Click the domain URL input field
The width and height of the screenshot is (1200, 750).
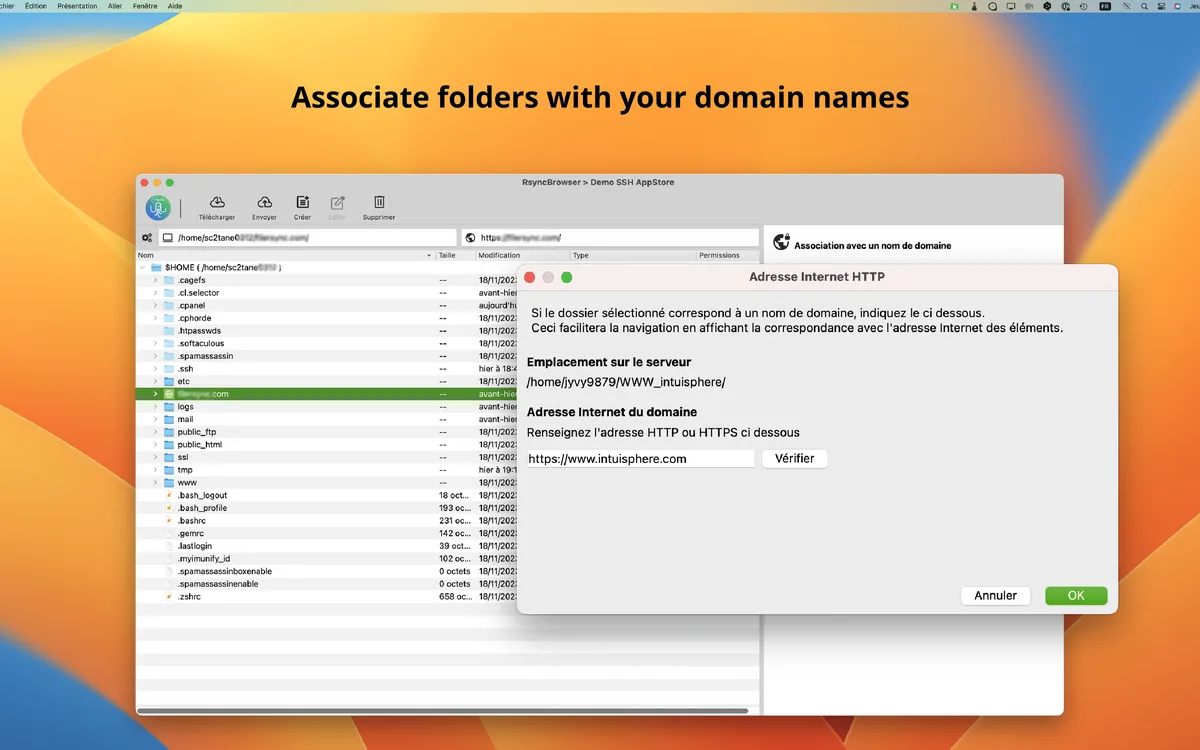(640, 459)
